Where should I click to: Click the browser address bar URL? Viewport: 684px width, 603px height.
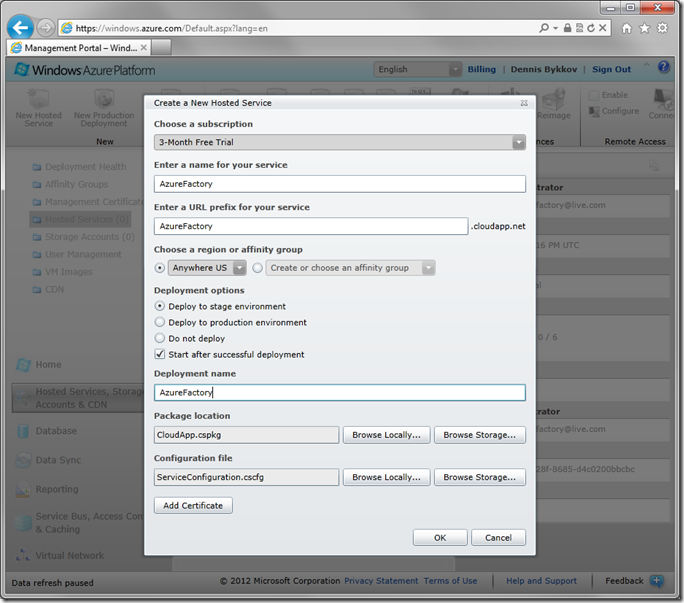[x=171, y=28]
